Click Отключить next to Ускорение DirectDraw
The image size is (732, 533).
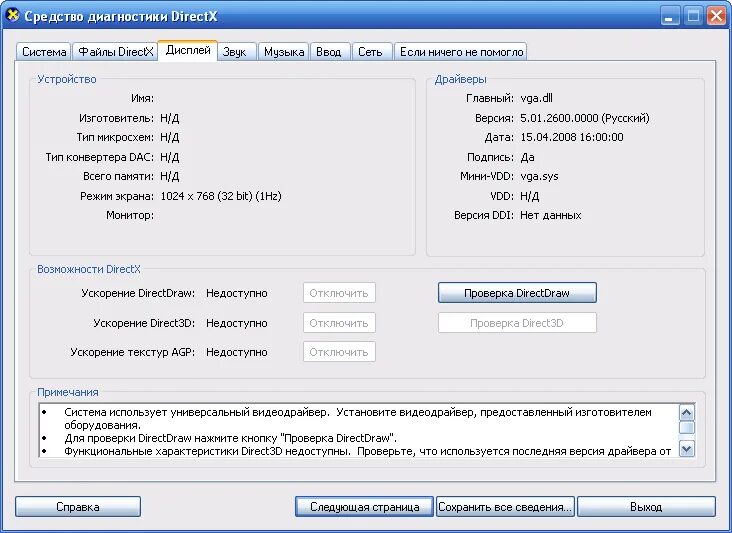pyautogui.click(x=339, y=293)
